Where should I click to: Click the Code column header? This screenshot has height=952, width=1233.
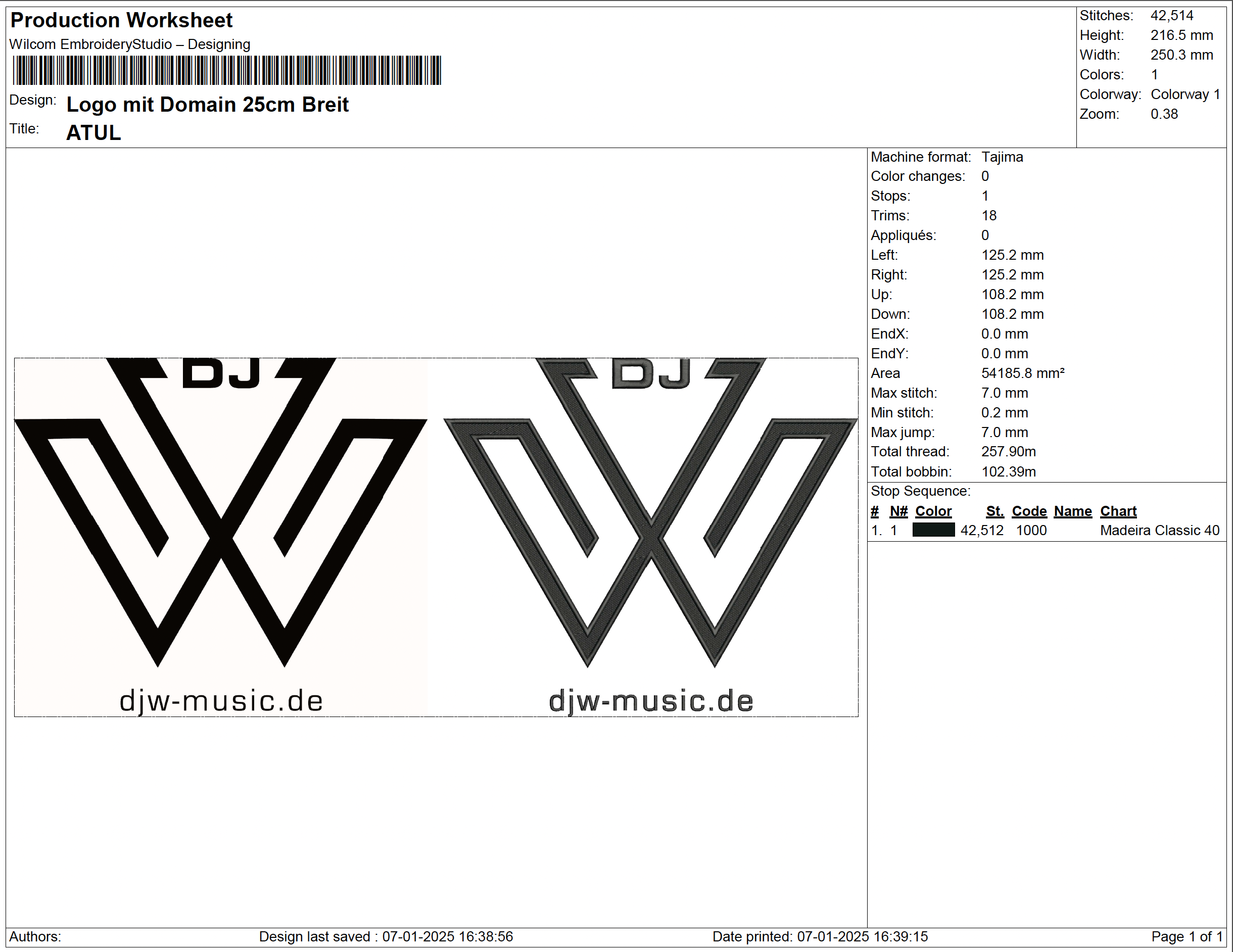(1029, 511)
